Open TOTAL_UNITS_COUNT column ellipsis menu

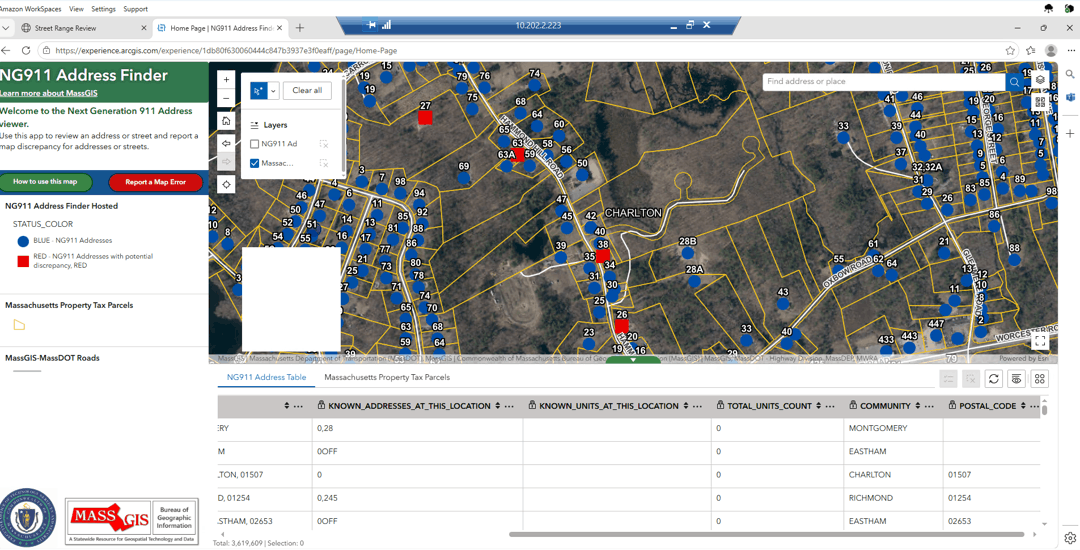click(x=830, y=406)
